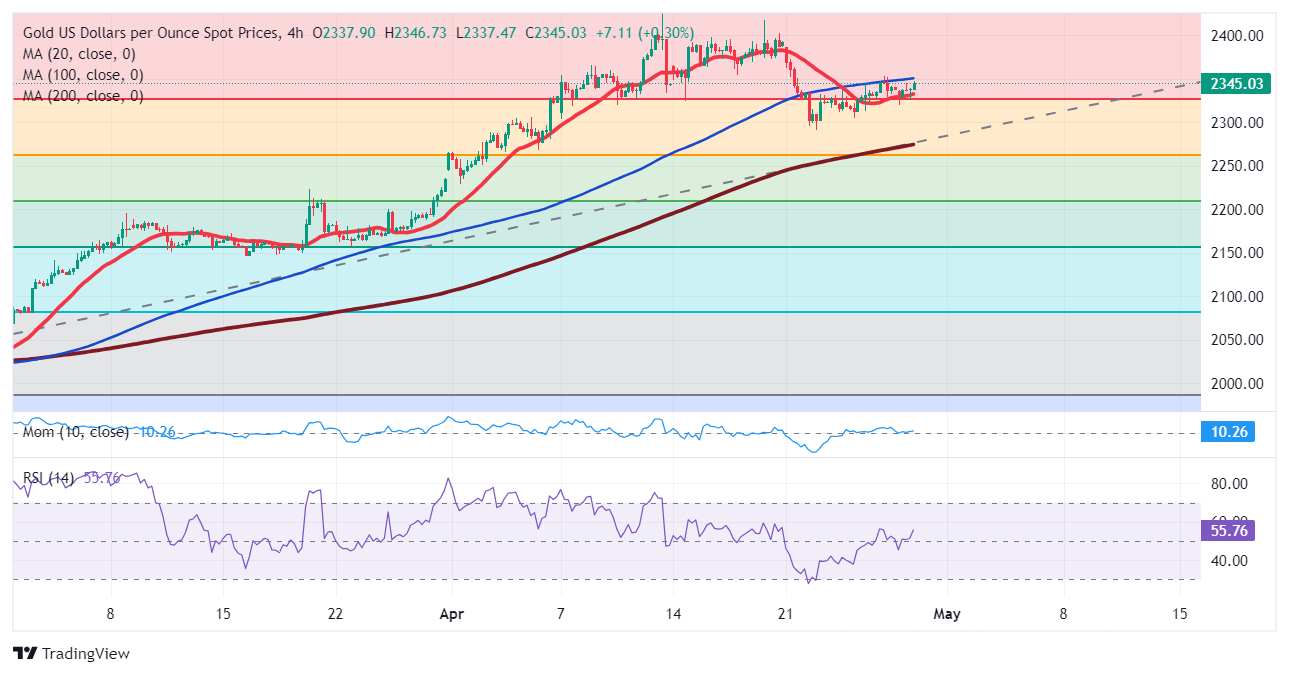Click the Gold US Dollars per Ounce title
Image resolution: width=1289 pixels, height=675 pixels.
[x=150, y=33]
